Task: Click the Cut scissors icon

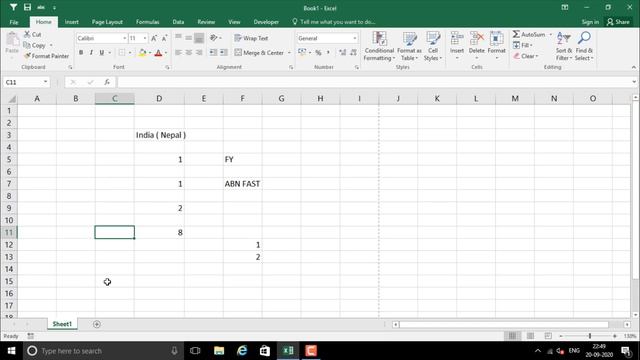Action: click(x=27, y=34)
